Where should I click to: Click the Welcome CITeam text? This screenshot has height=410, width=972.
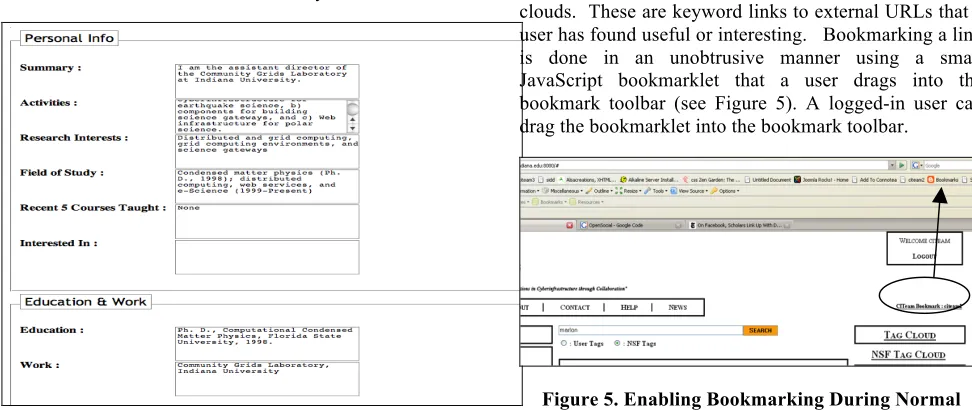click(x=924, y=241)
